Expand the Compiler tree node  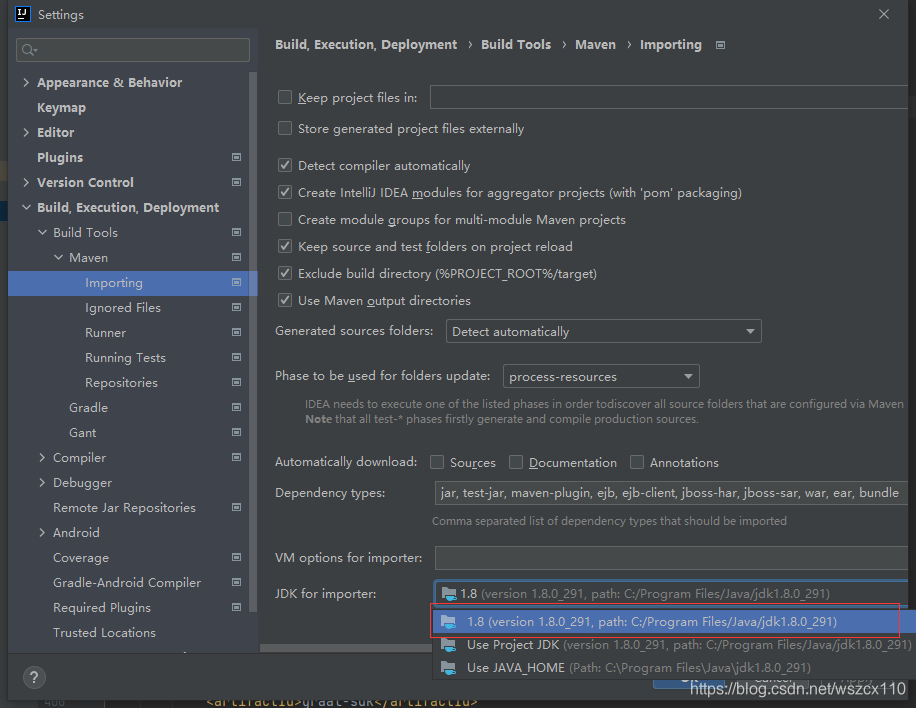(42, 457)
